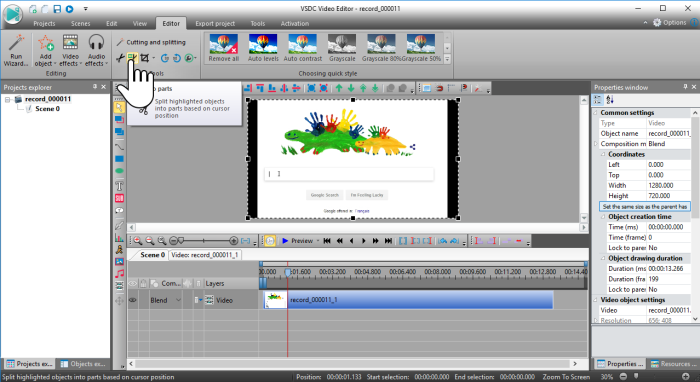
Task: Click the Add object star icon
Action: [x=46, y=43]
